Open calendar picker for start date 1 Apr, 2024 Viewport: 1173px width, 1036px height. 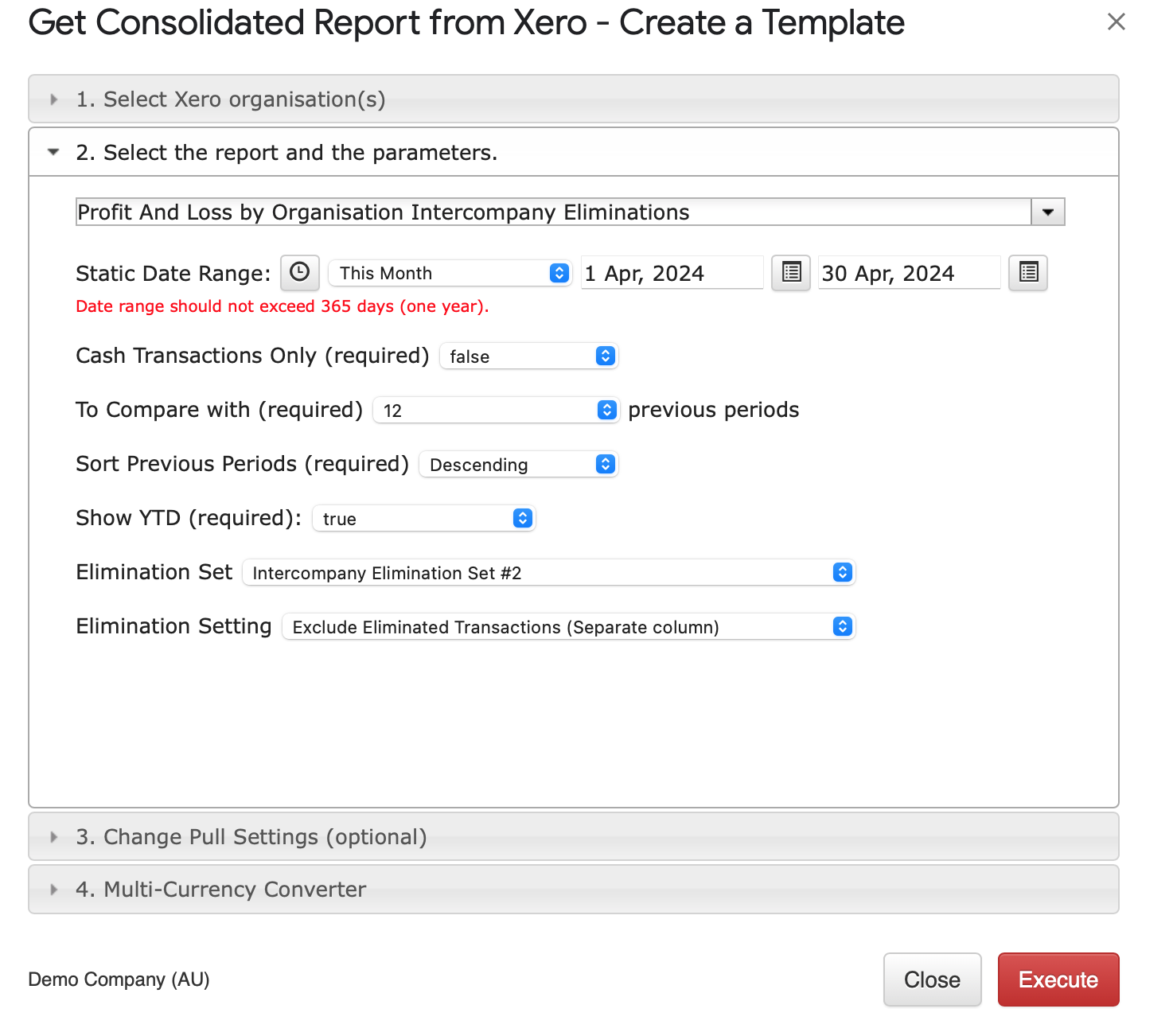[x=791, y=273]
